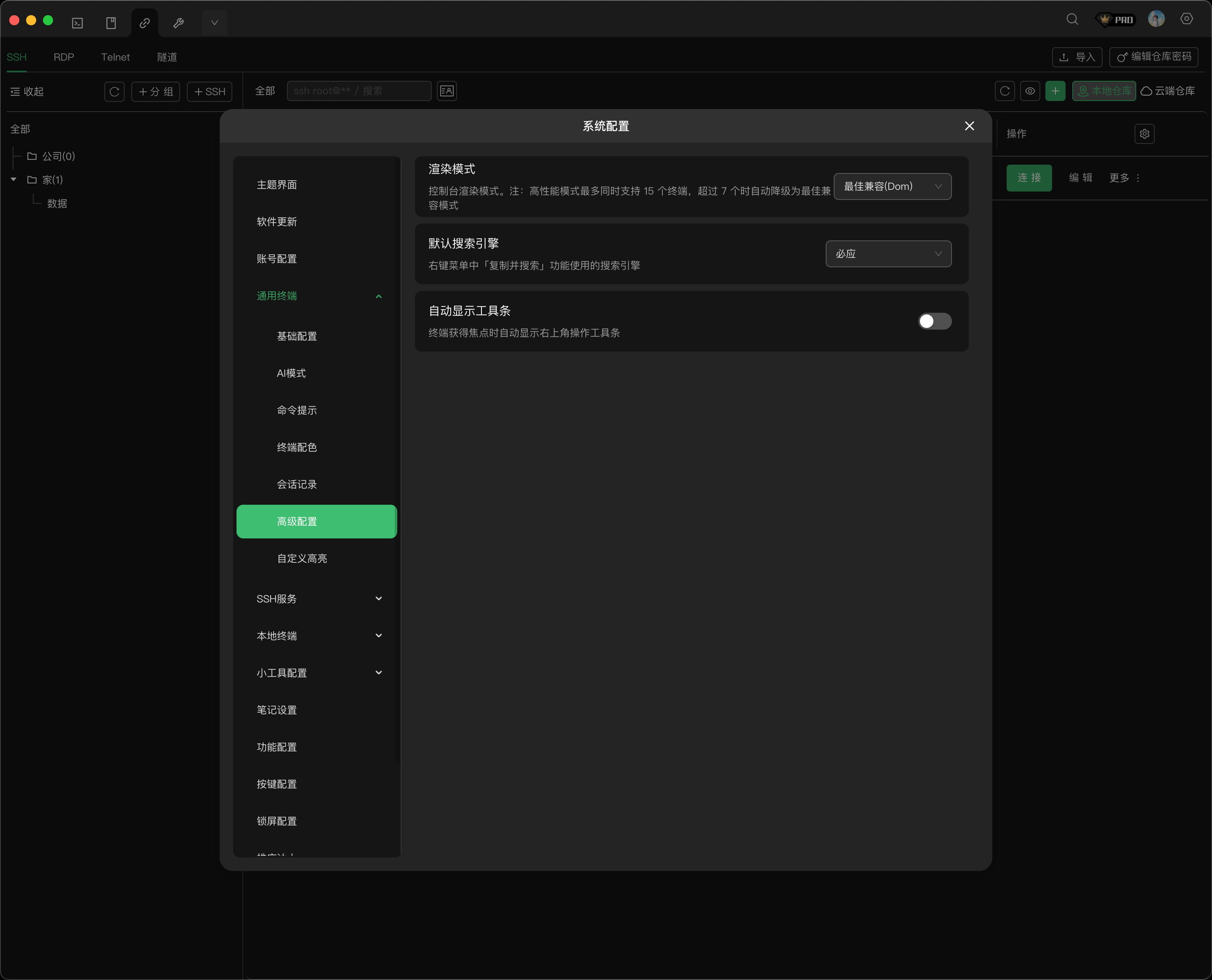Select 终端配色 in the settings sidebar
Viewport: 1212px width, 980px height.
(x=297, y=447)
